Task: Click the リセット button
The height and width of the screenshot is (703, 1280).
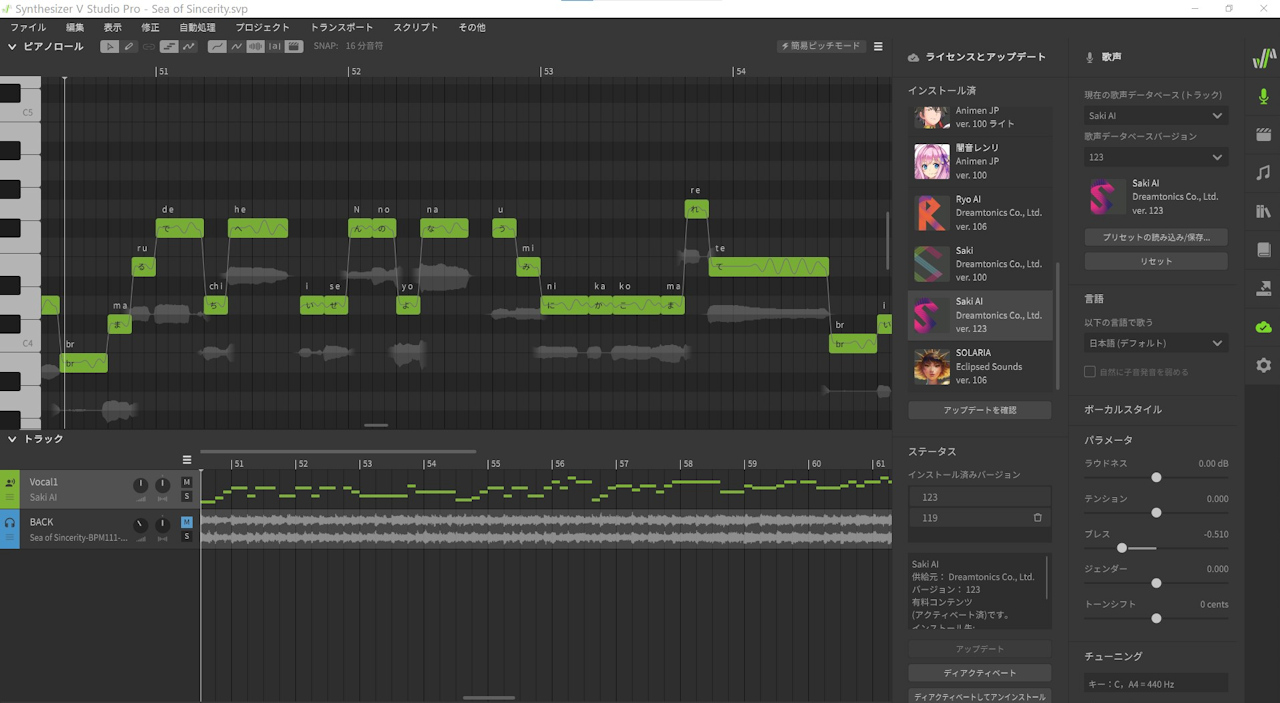Action: (x=1156, y=261)
